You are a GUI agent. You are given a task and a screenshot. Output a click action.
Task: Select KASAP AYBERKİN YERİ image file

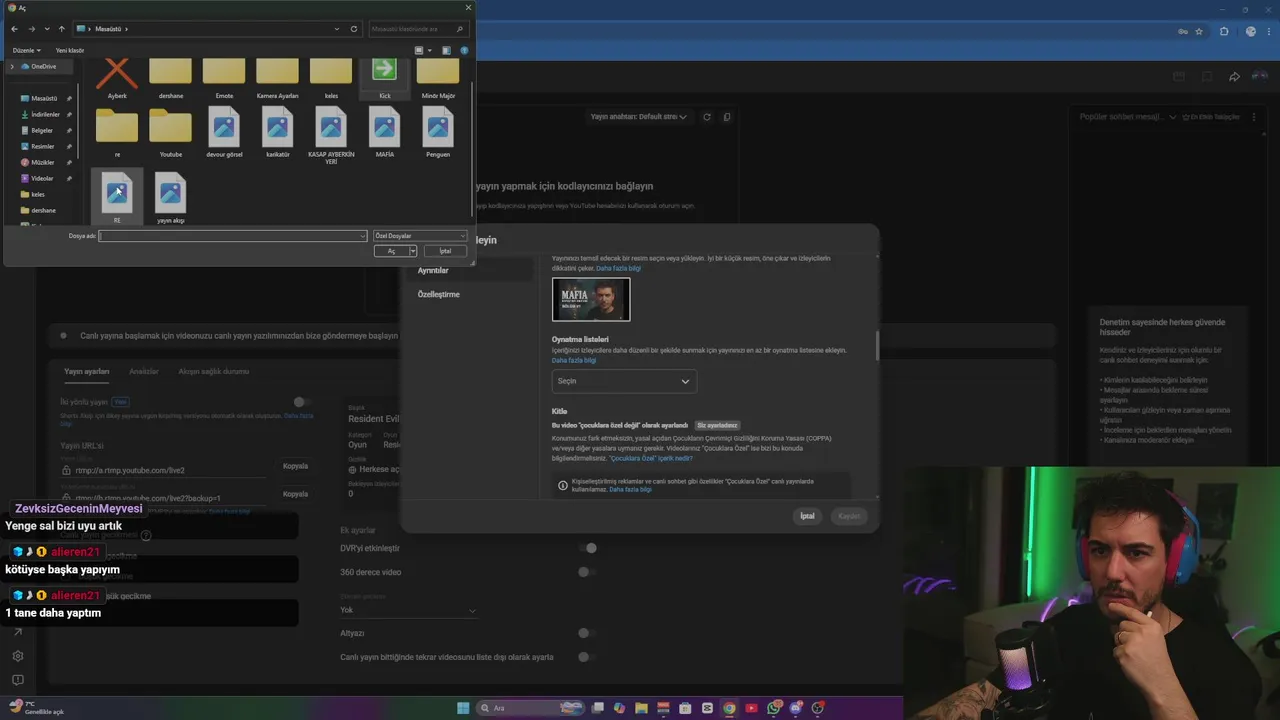[331, 136]
